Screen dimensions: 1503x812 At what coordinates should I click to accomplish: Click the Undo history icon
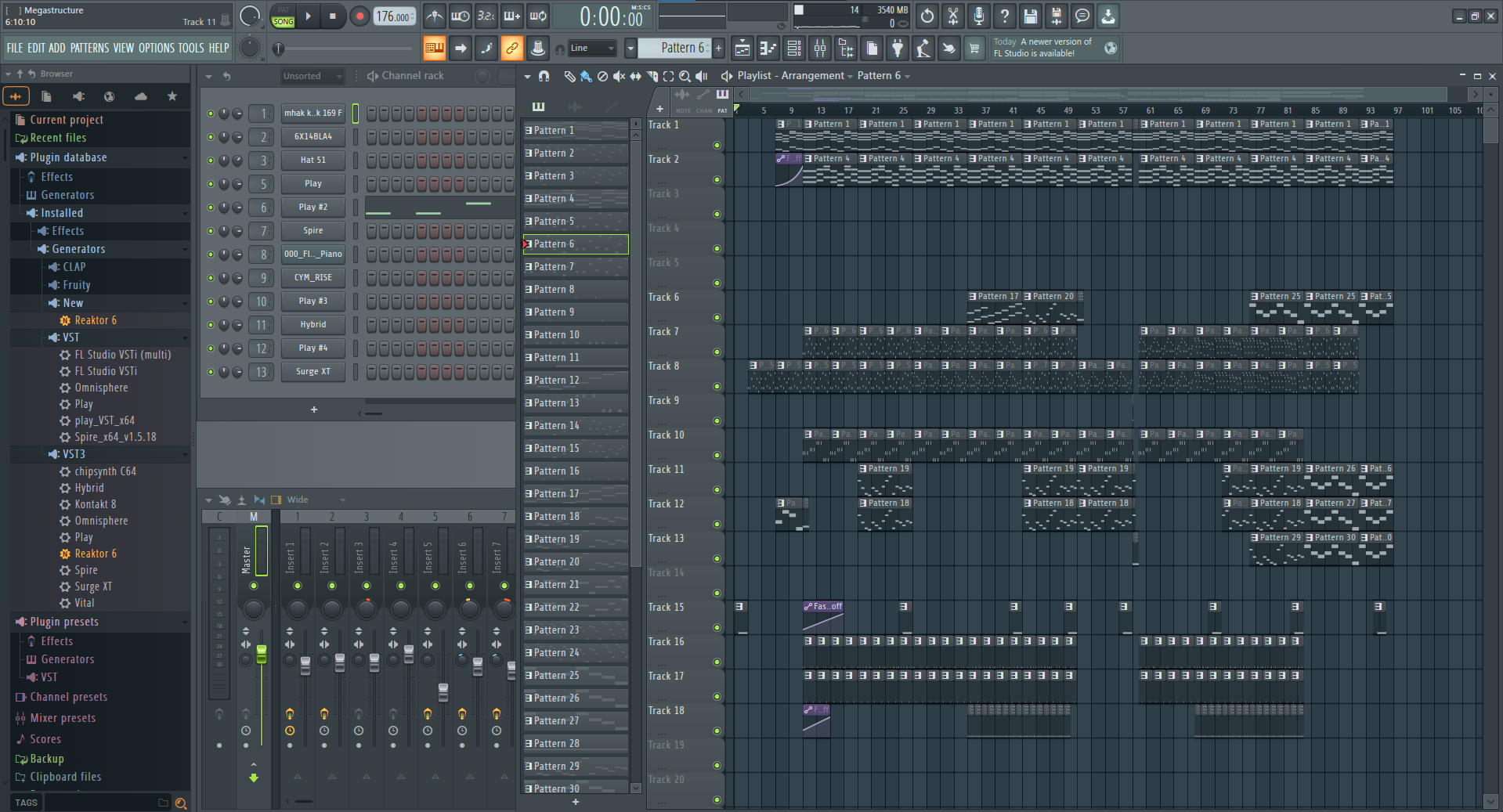(x=927, y=16)
